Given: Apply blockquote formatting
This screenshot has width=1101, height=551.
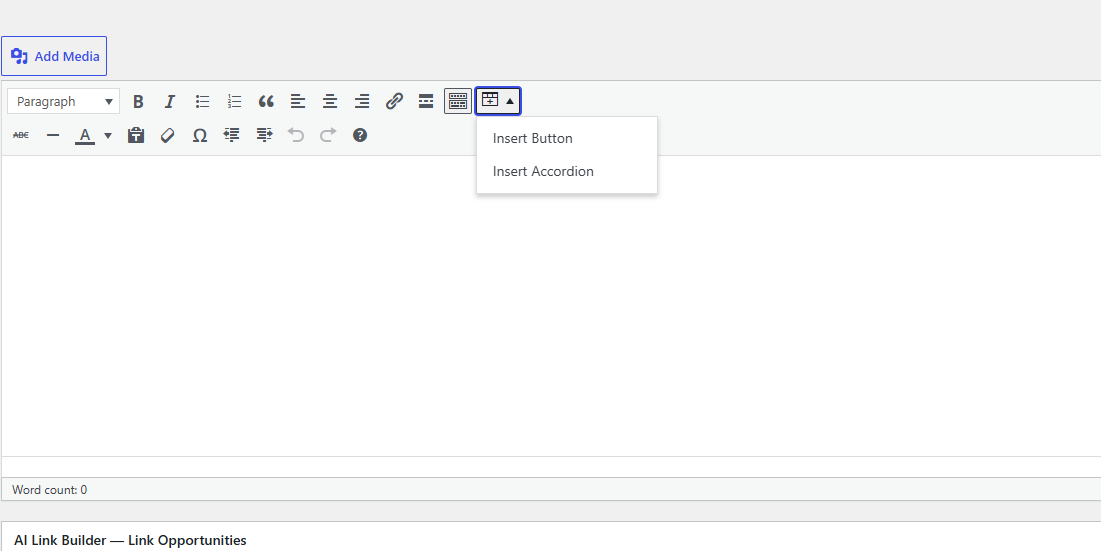Looking at the screenshot, I should click(x=266, y=101).
